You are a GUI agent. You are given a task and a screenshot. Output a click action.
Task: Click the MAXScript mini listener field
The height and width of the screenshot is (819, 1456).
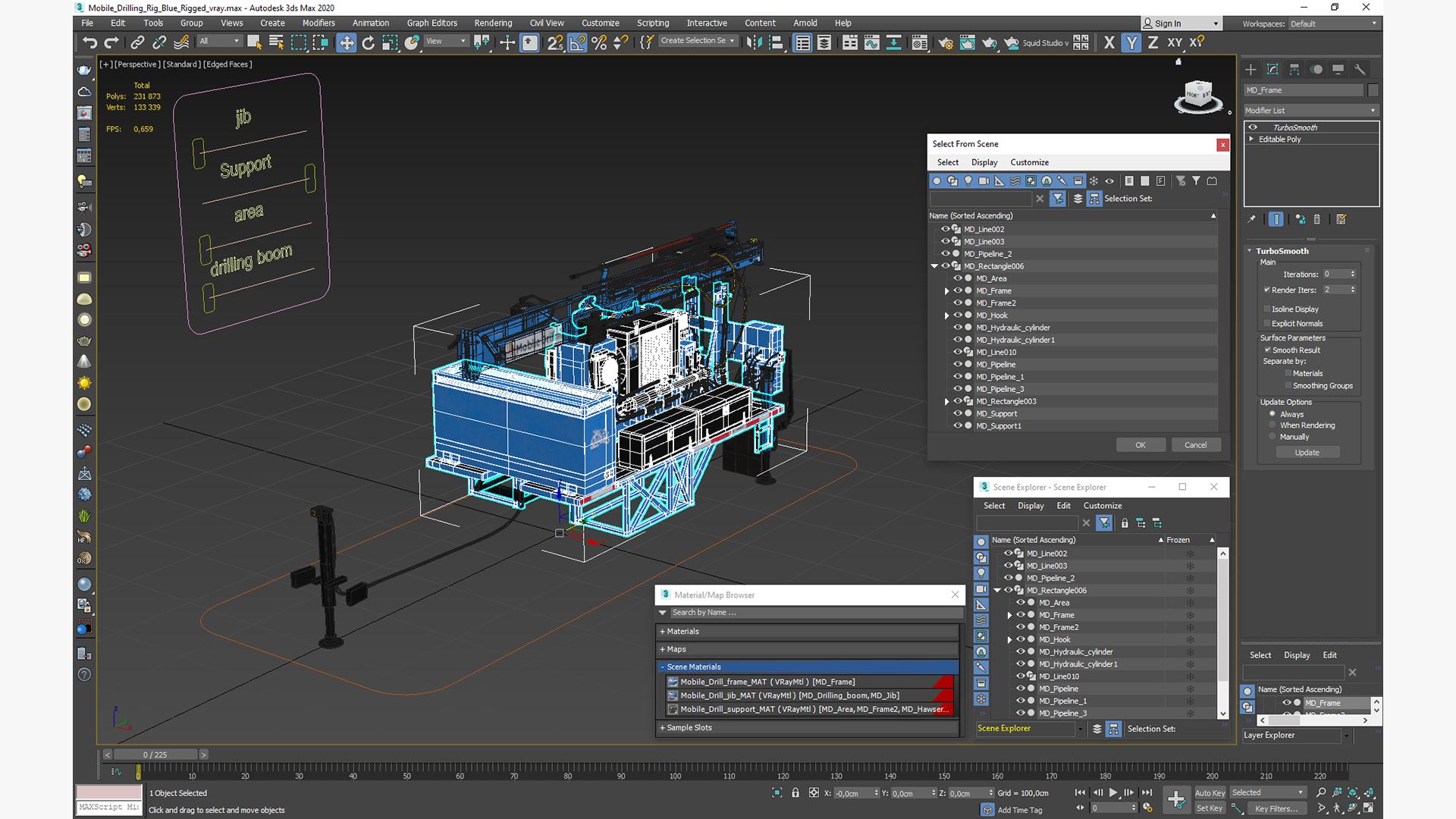[x=108, y=808]
